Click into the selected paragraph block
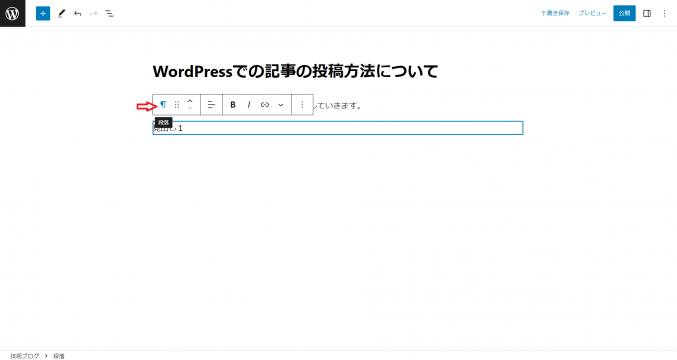The height and width of the screenshot is (360, 677). tap(338, 128)
